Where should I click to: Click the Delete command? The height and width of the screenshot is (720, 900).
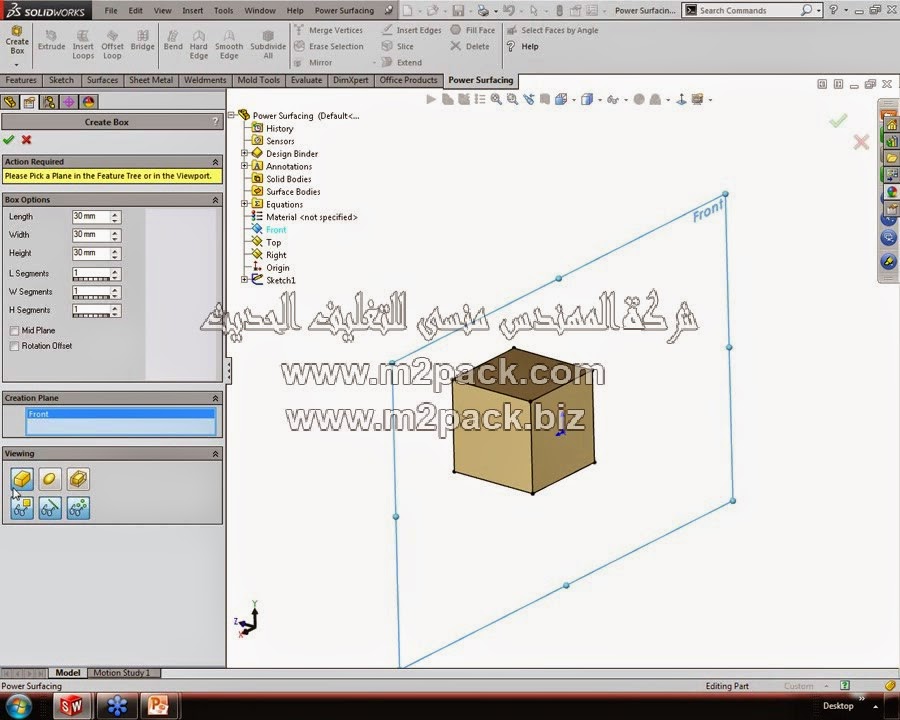coord(470,47)
